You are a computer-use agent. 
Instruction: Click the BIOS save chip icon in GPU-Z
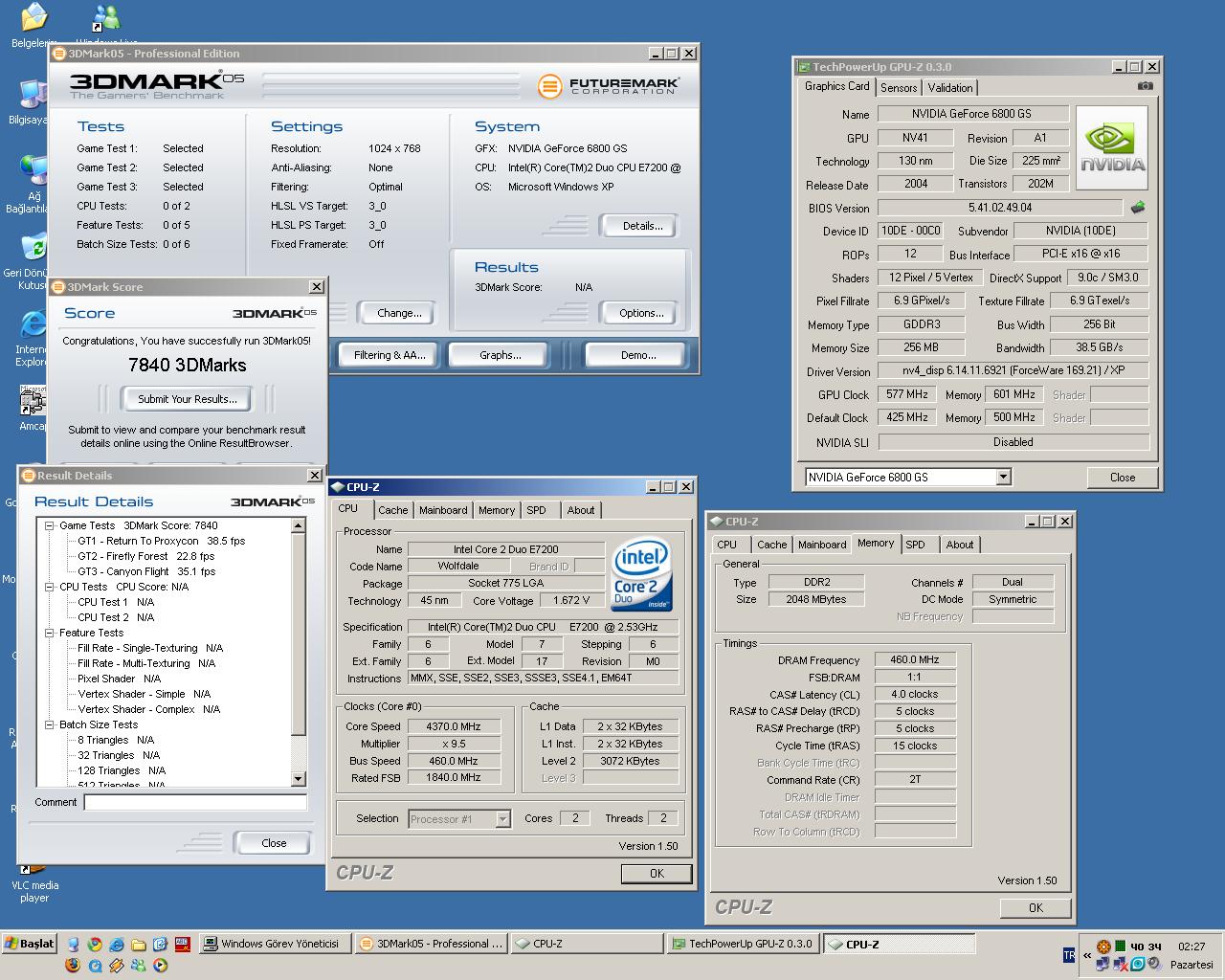pos(1138,208)
